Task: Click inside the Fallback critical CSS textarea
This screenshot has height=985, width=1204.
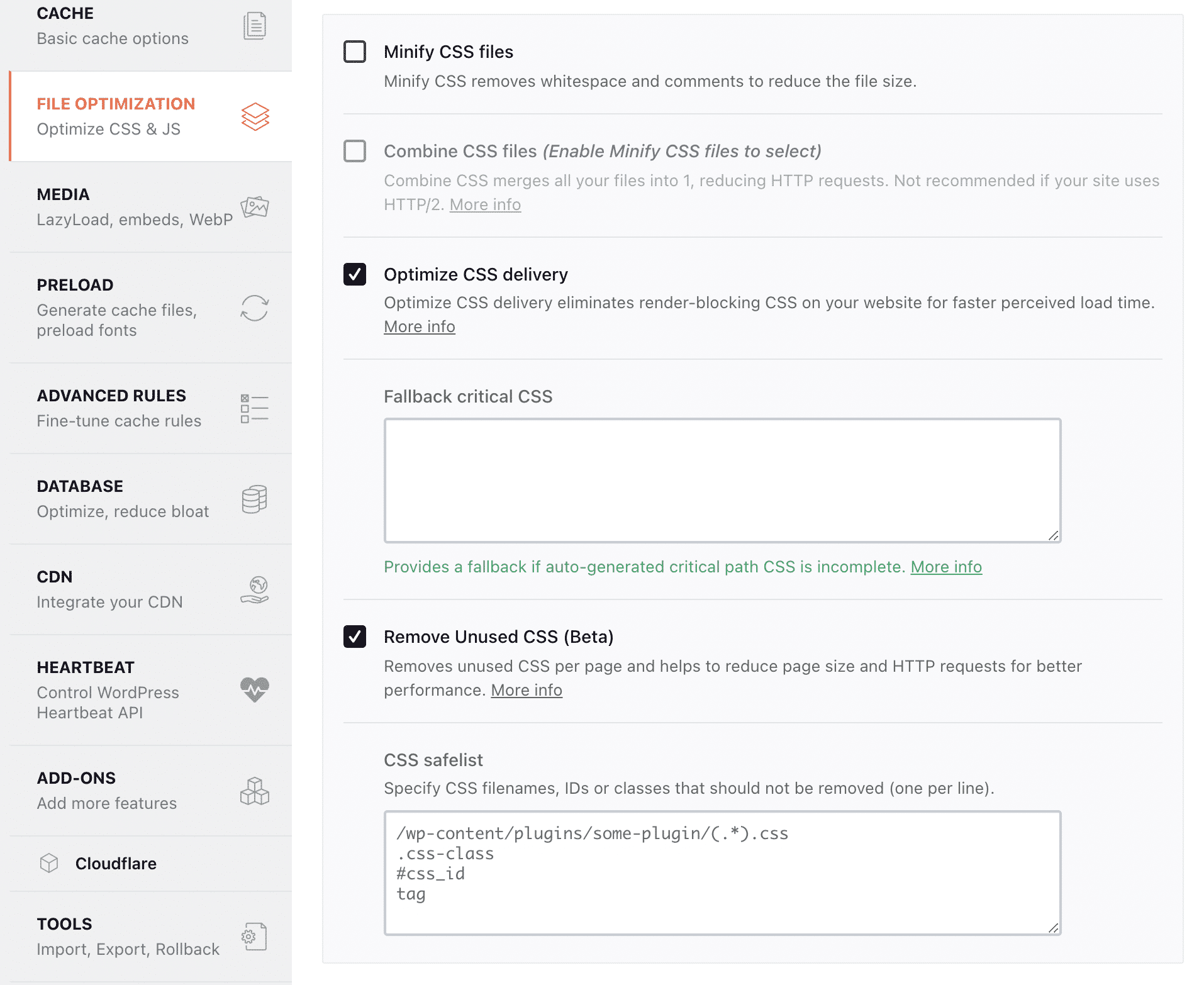Action: 722,481
